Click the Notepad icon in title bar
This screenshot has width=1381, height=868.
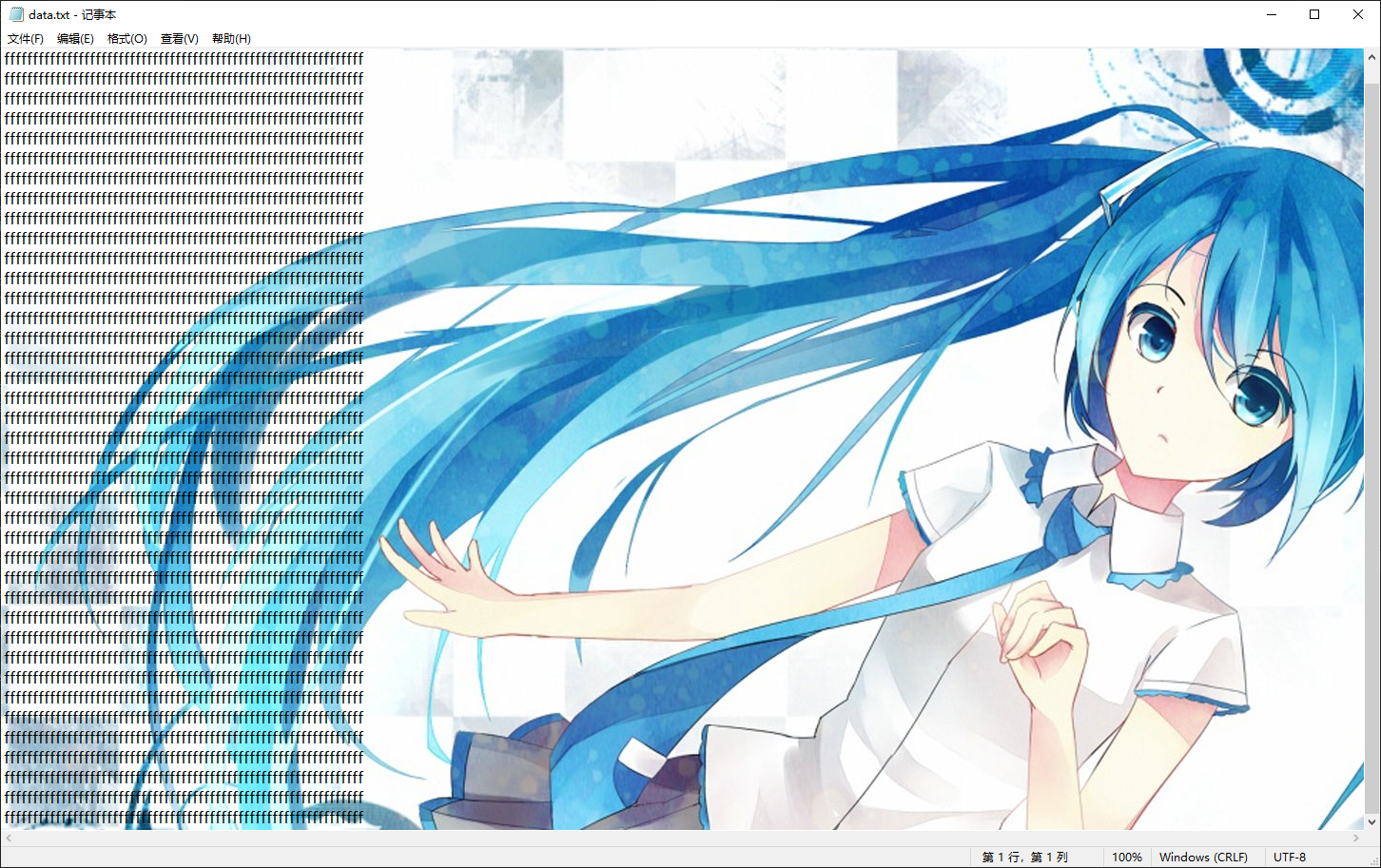[x=16, y=14]
